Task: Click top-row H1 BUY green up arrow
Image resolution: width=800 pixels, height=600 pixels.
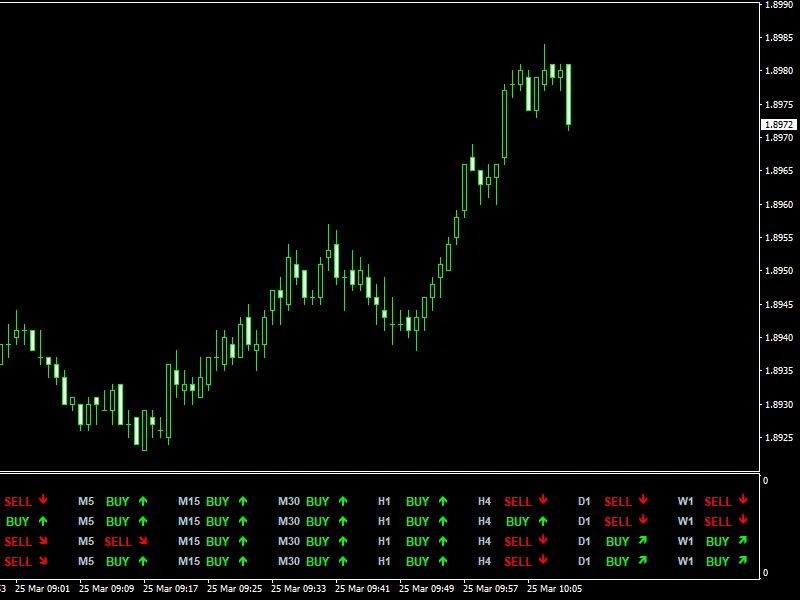Action: [443, 502]
